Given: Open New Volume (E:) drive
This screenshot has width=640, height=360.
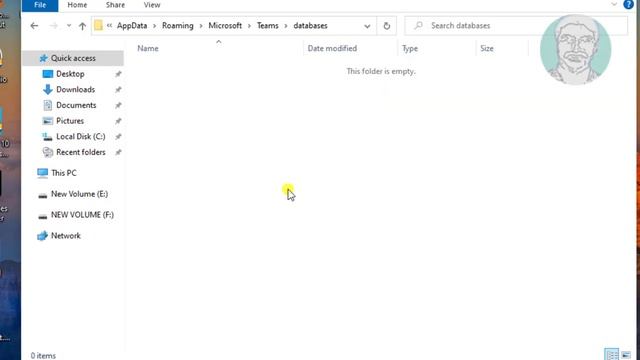Looking at the screenshot, I should click(x=79, y=194).
